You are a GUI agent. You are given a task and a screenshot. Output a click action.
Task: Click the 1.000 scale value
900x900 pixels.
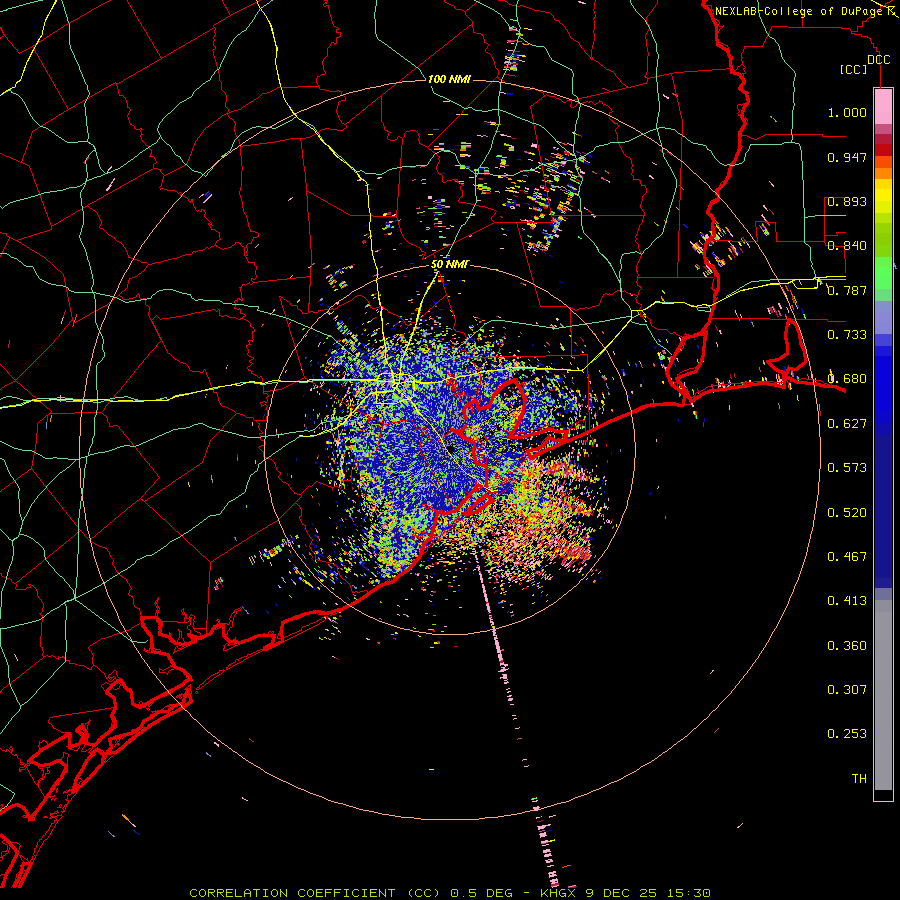847,112
